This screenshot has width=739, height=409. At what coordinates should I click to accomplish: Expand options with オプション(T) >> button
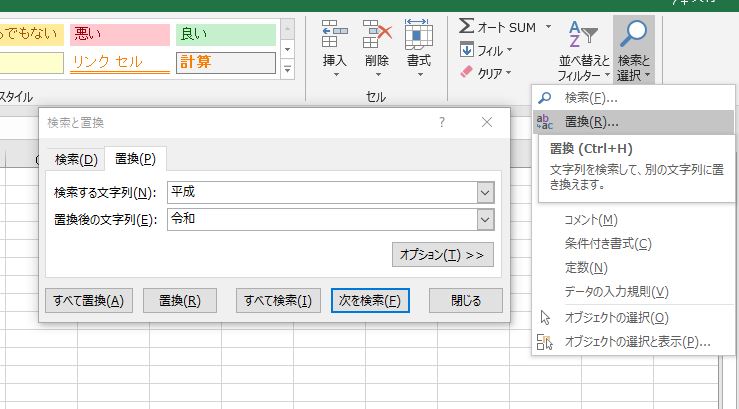pos(443,255)
